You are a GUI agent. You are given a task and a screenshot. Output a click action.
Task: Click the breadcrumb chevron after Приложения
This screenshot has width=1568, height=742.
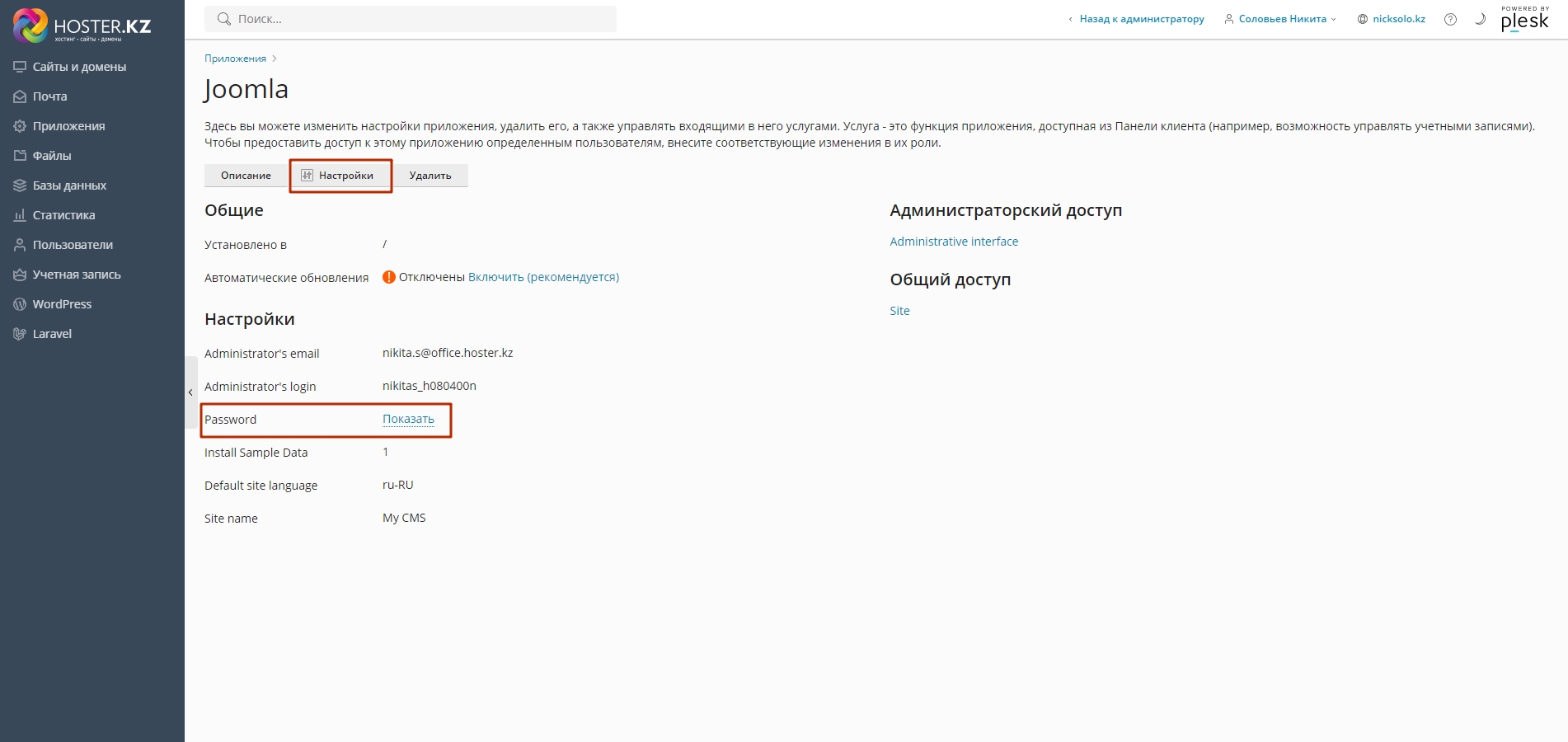point(275,59)
